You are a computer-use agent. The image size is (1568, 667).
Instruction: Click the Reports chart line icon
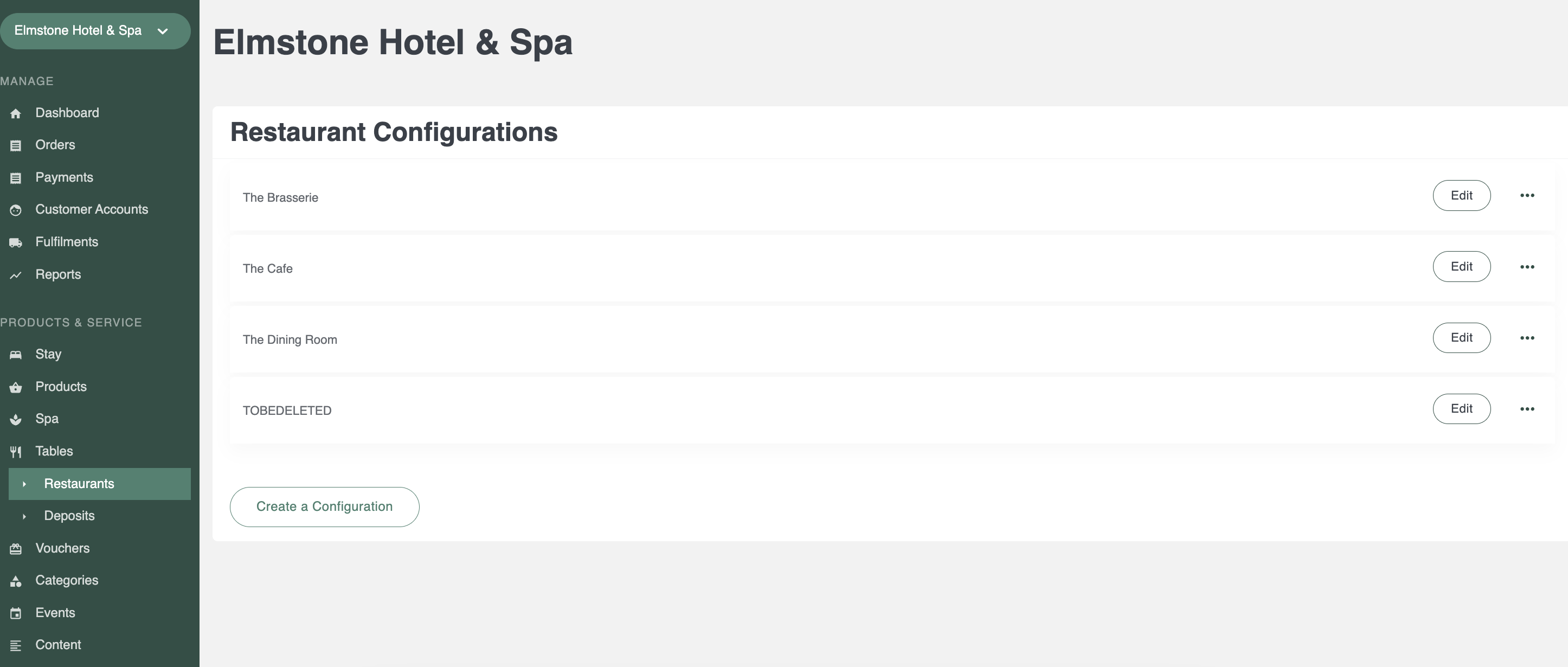[x=16, y=275]
